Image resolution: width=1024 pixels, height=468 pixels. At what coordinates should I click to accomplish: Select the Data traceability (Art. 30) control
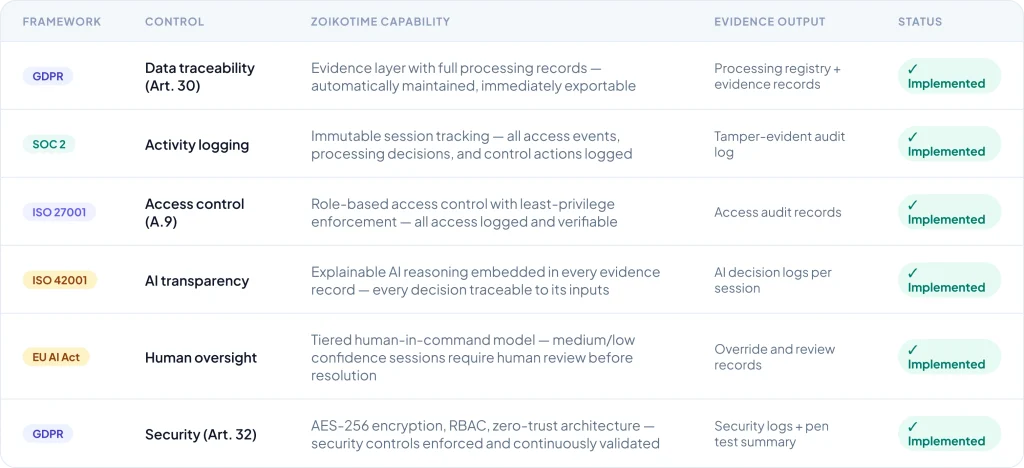[199, 76]
